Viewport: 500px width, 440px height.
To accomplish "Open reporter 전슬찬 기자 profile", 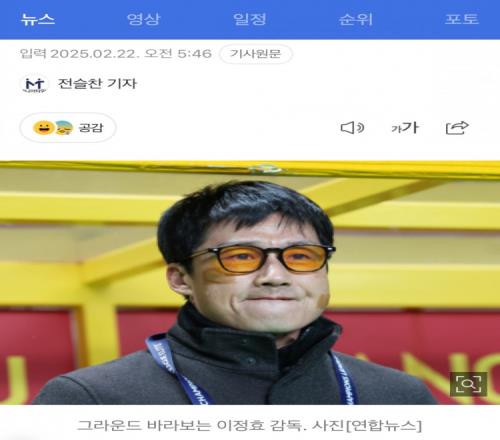I will [97, 83].
